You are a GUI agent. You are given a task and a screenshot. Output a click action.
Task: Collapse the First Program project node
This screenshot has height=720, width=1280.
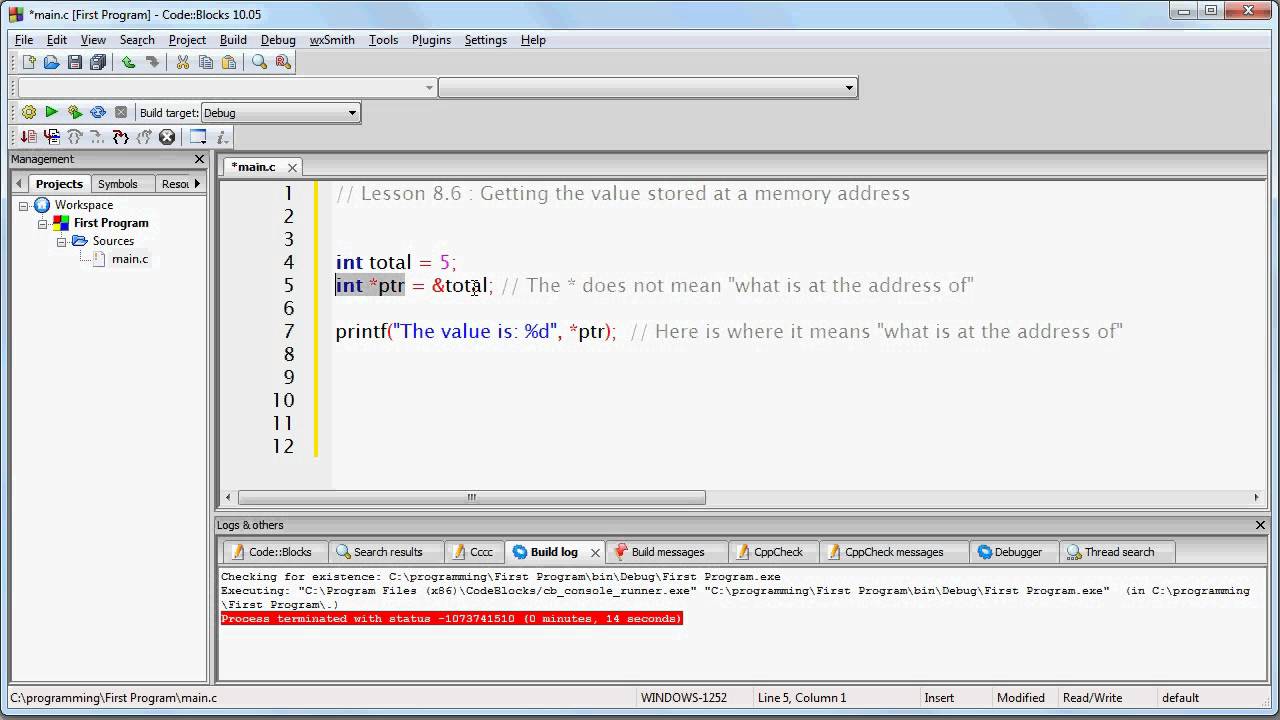[43, 223]
